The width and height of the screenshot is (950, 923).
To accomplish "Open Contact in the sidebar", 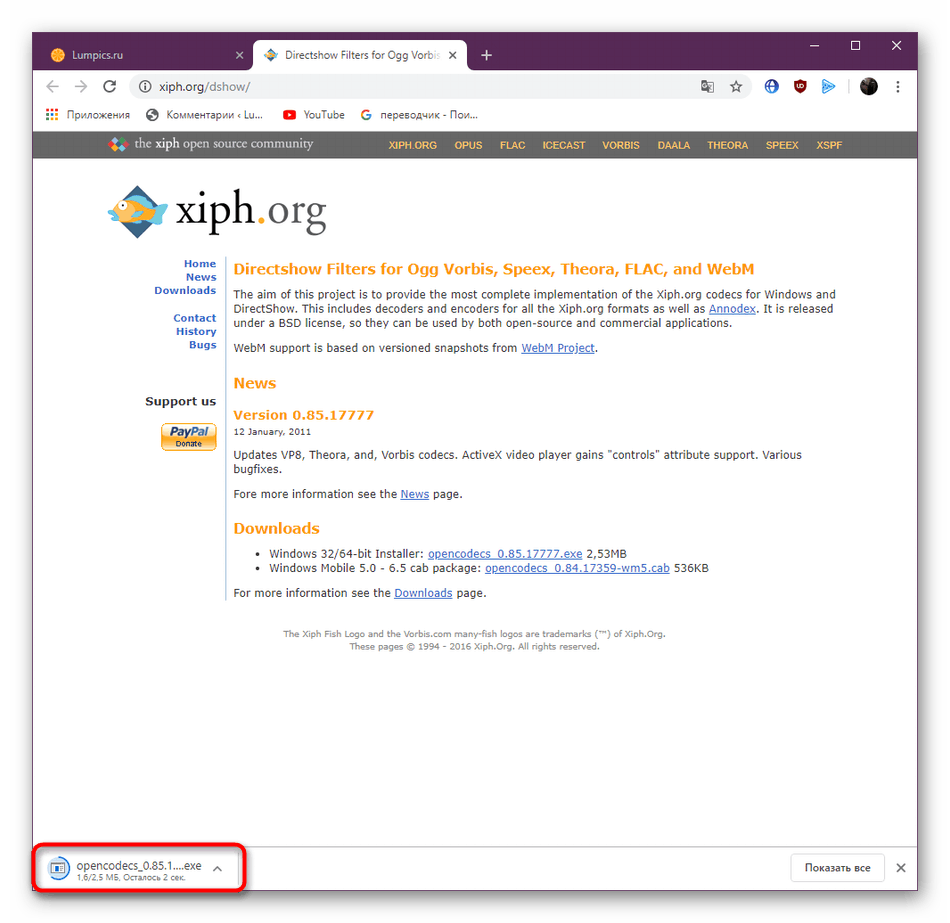I will [194, 318].
